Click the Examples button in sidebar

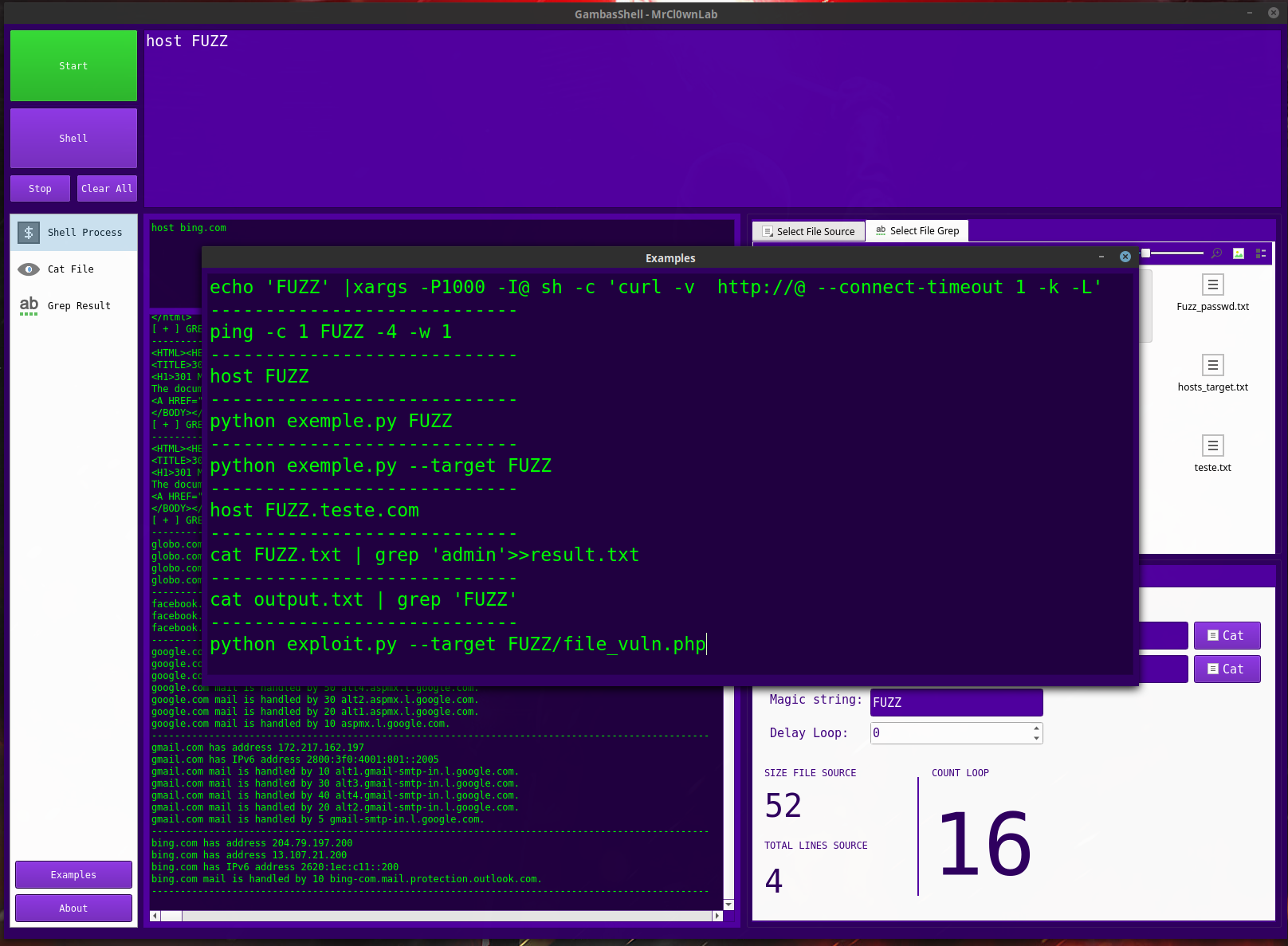point(73,874)
